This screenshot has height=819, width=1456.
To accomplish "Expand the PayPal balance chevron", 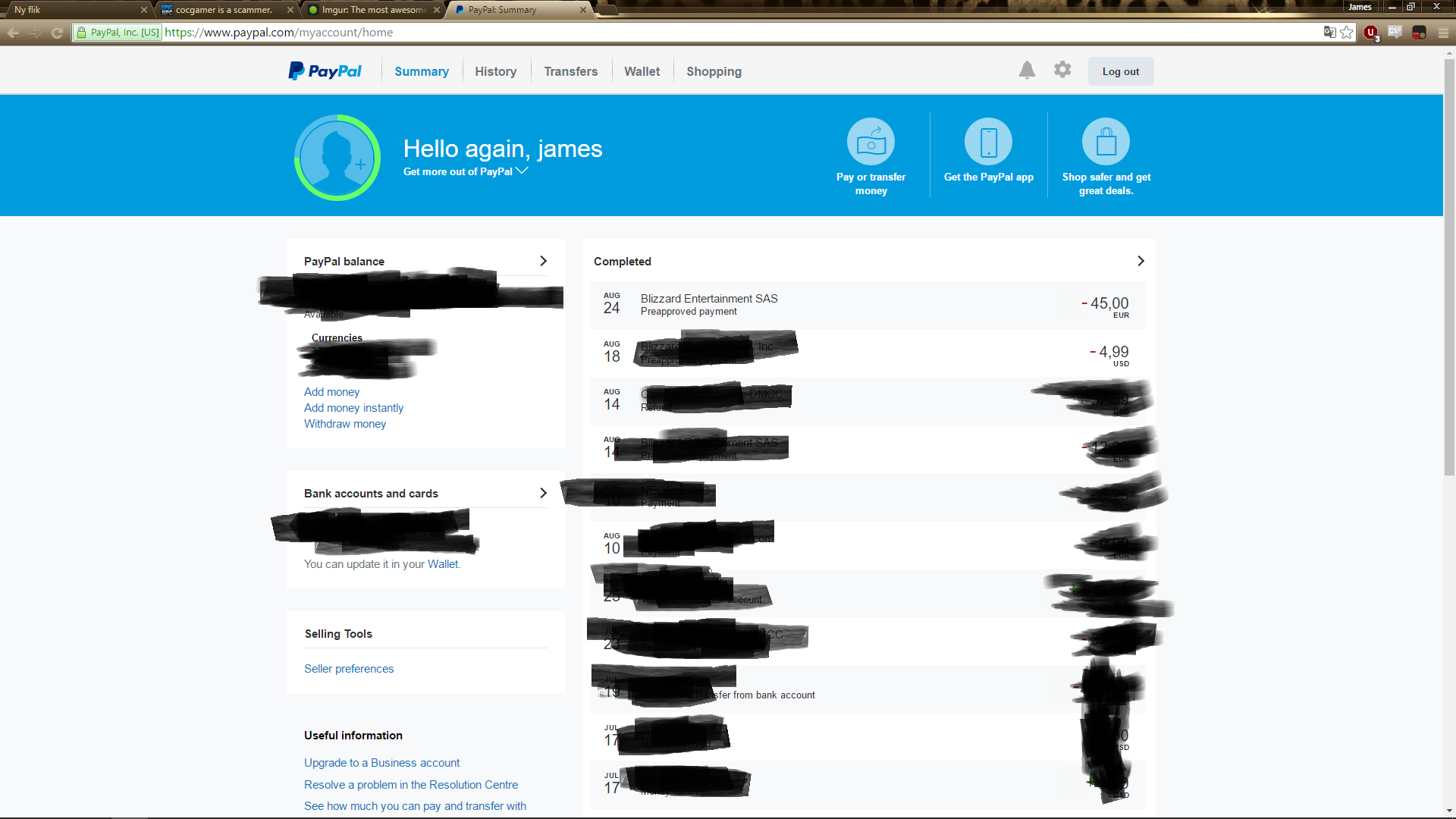I will tap(543, 261).
